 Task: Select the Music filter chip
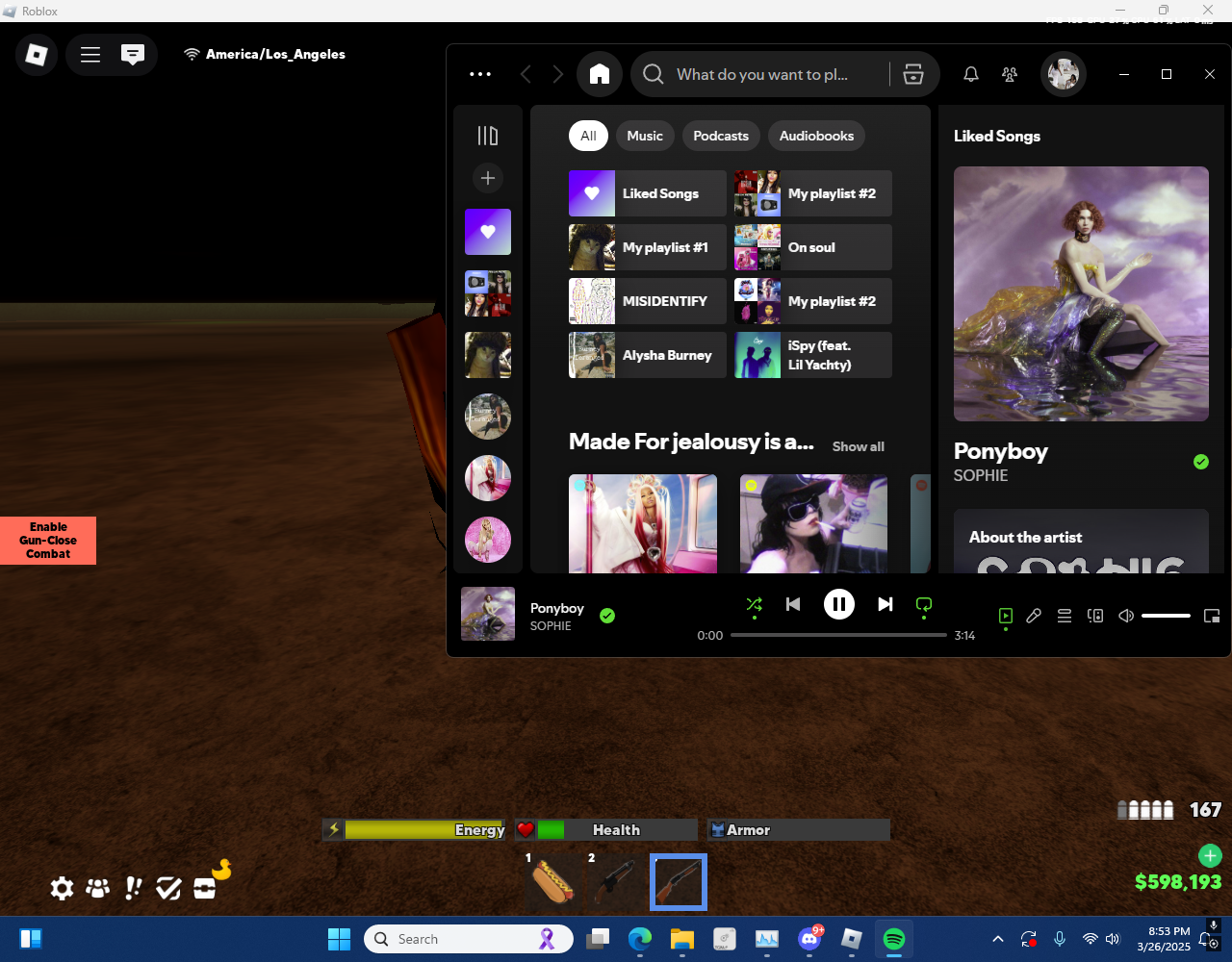click(645, 136)
